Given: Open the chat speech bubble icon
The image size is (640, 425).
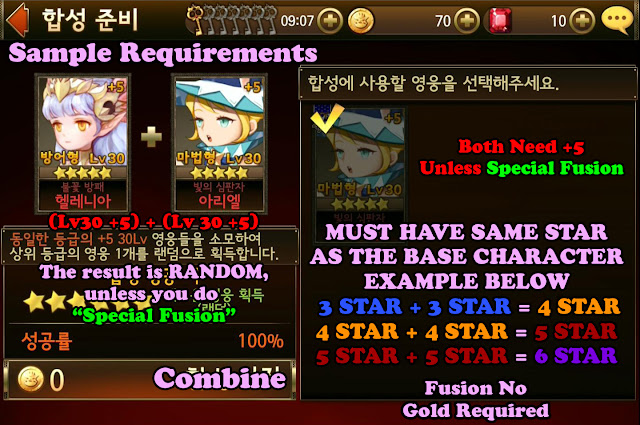Looking at the screenshot, I should [618, 20].
